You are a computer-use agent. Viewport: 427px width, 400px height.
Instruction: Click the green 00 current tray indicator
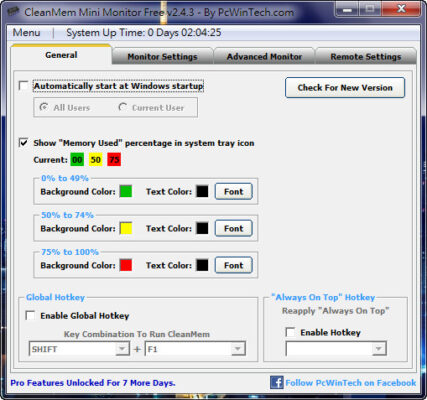pyautogui.click(x=77, y=160)
